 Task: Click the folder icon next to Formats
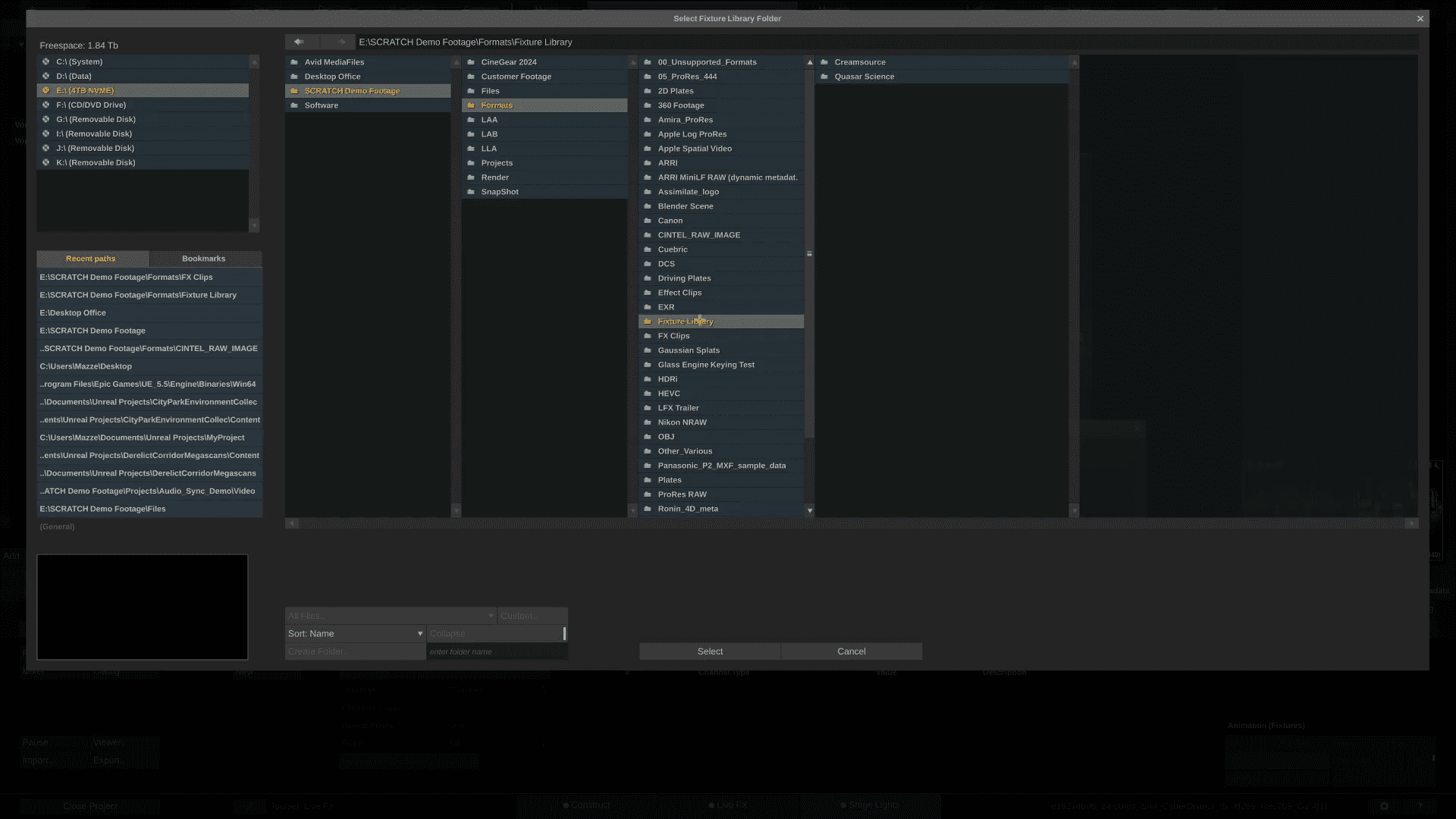coord(472,105)
